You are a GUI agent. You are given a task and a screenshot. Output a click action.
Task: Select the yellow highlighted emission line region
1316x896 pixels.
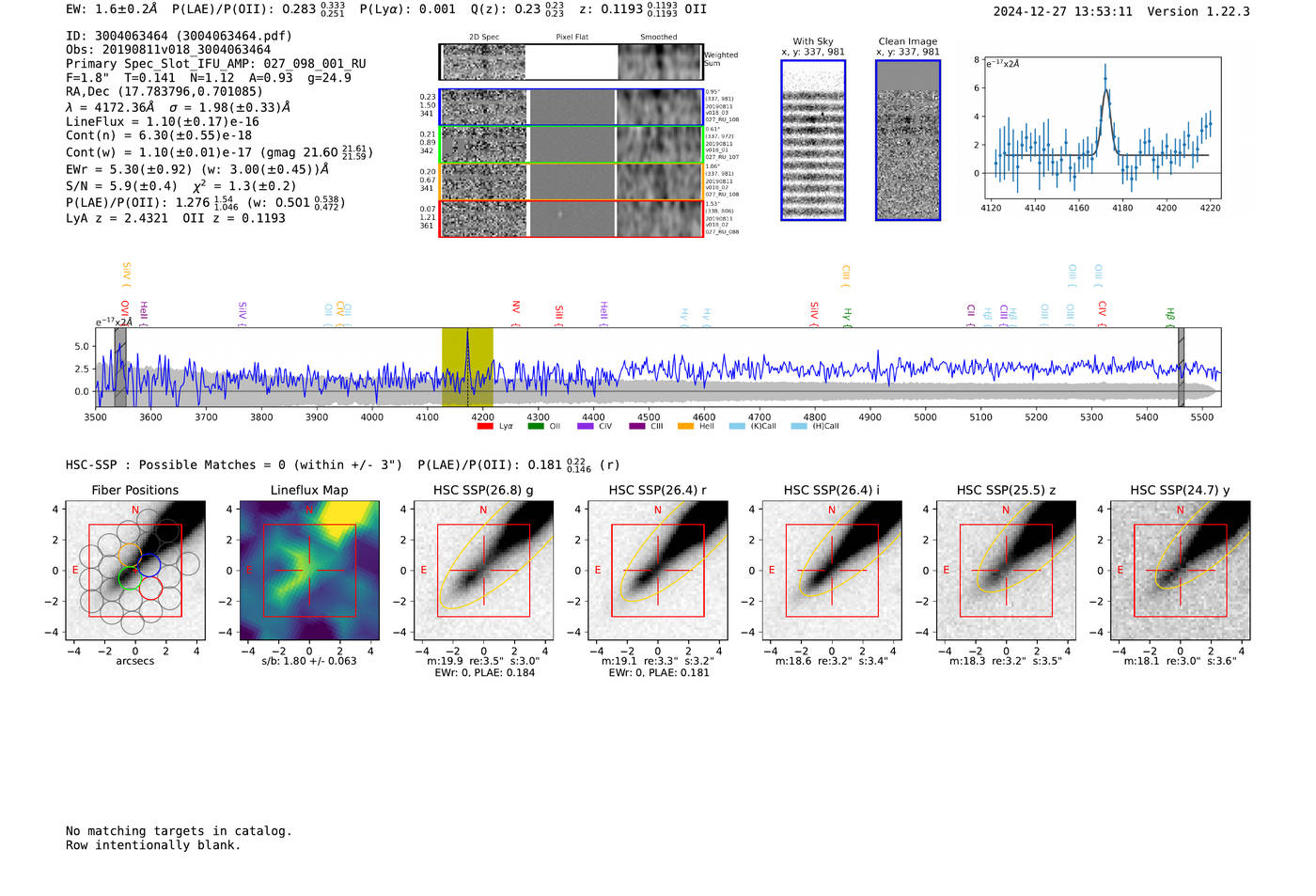pyautogui.click(x=467, y=367)
